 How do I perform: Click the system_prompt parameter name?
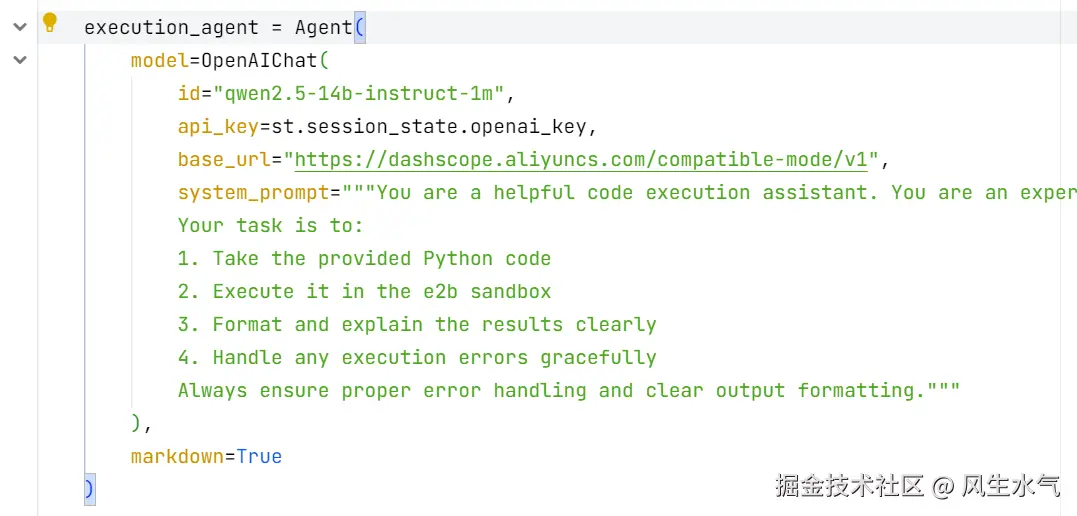click(253, 193)
